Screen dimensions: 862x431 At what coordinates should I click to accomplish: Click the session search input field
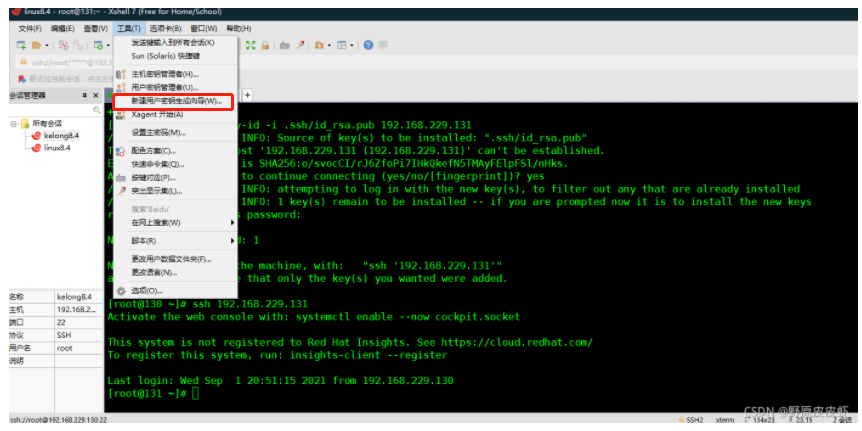tap(51, 110)
